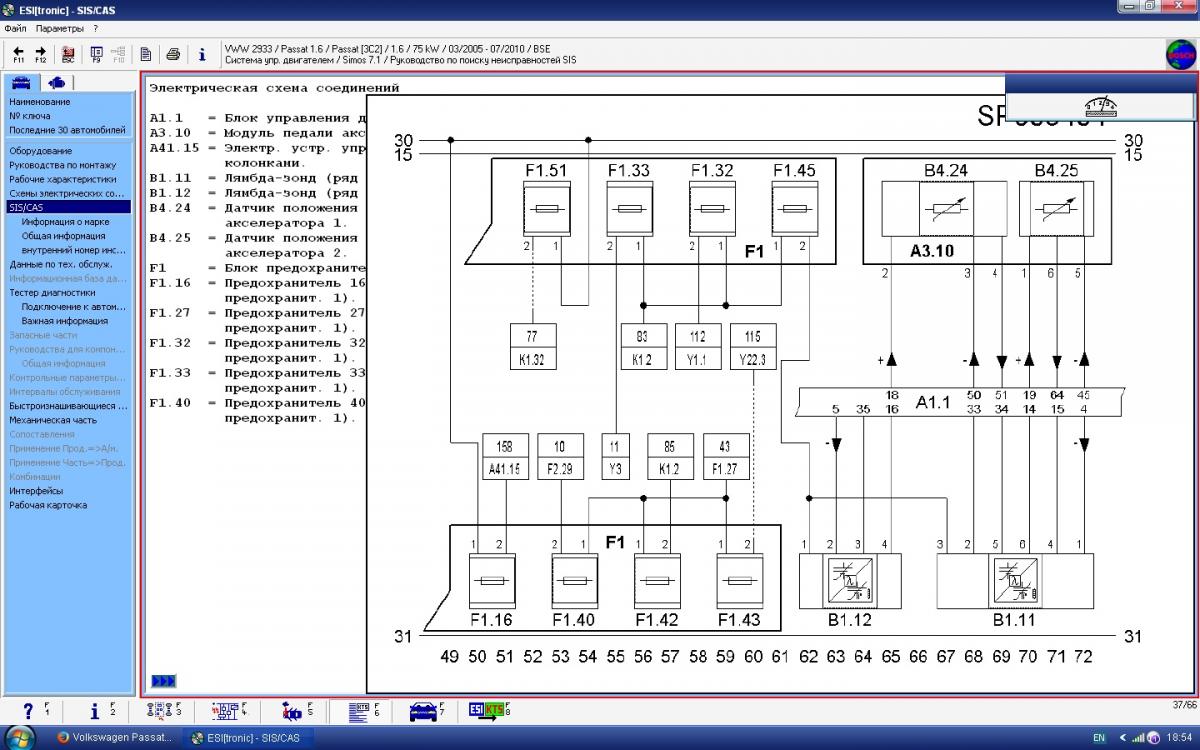Click the printer toolbar icon
This screenshot has width=1200, height=750.
click(x=173, y=54)
